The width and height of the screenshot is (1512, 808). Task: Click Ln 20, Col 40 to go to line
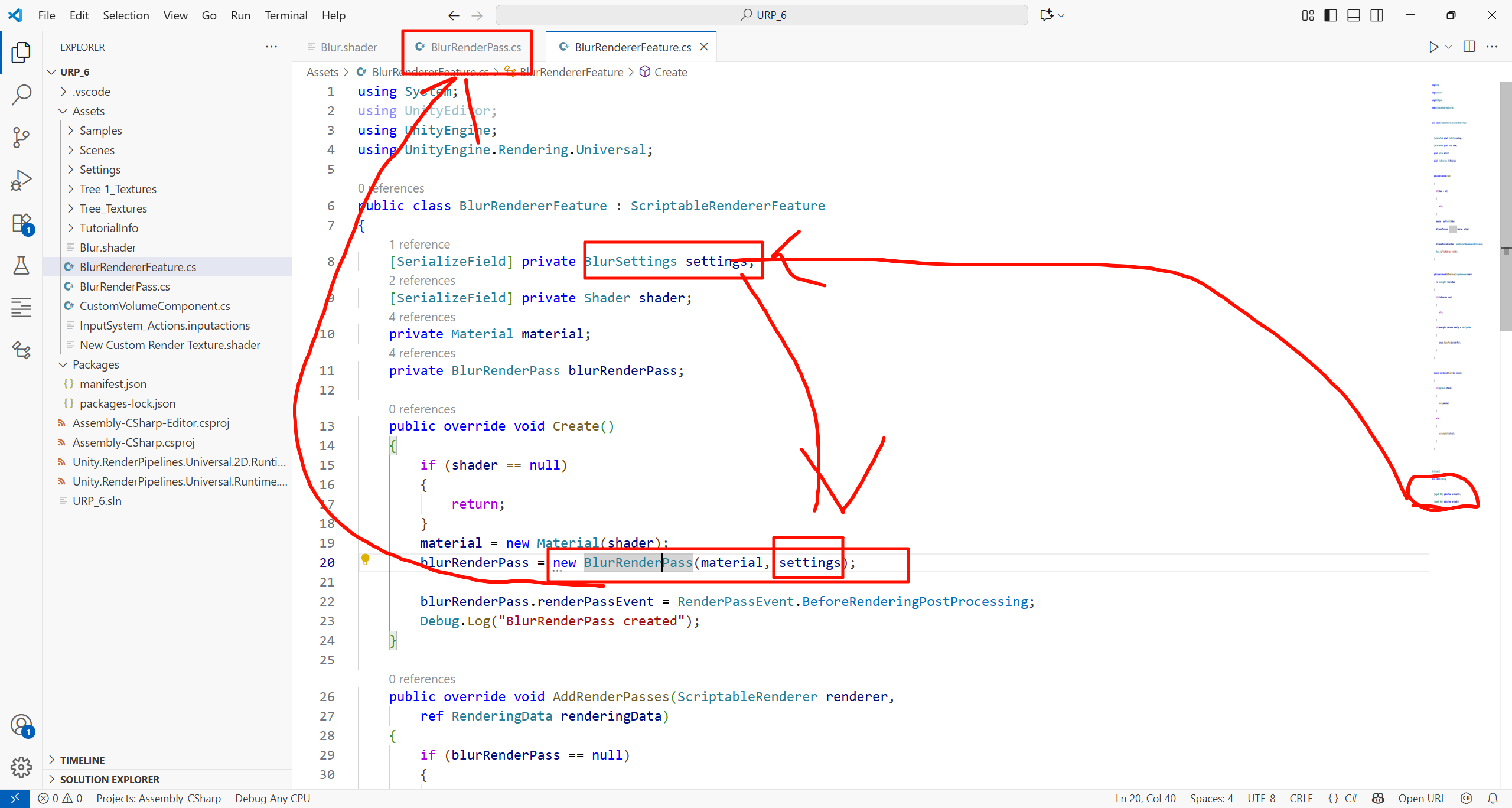tap(1145, 799)
